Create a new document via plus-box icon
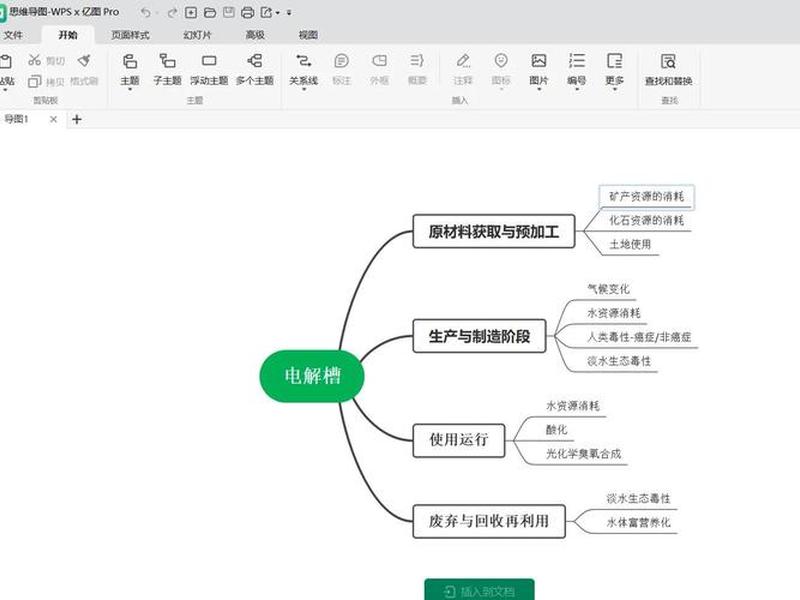The height and width of the screenshot is (600, 800). (x=191, y=13)
